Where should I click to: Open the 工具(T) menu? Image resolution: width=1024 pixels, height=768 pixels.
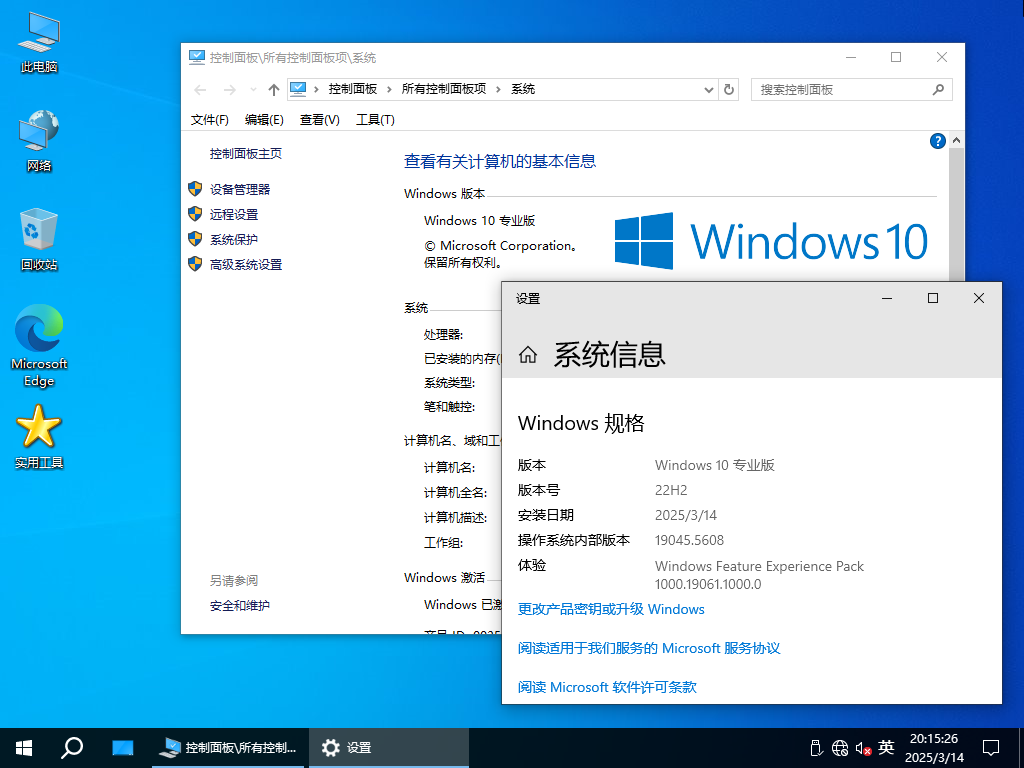(375, 120)
